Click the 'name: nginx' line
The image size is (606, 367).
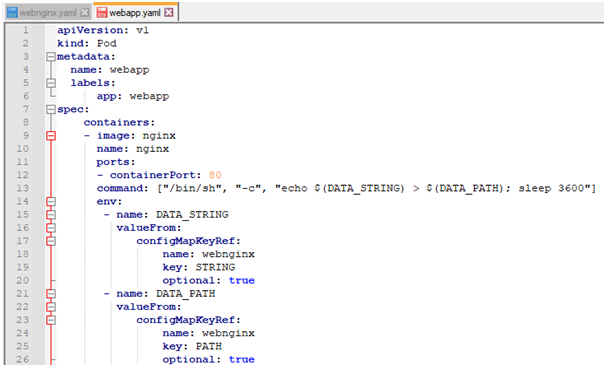pyautogui.click(x=133, y=149)
